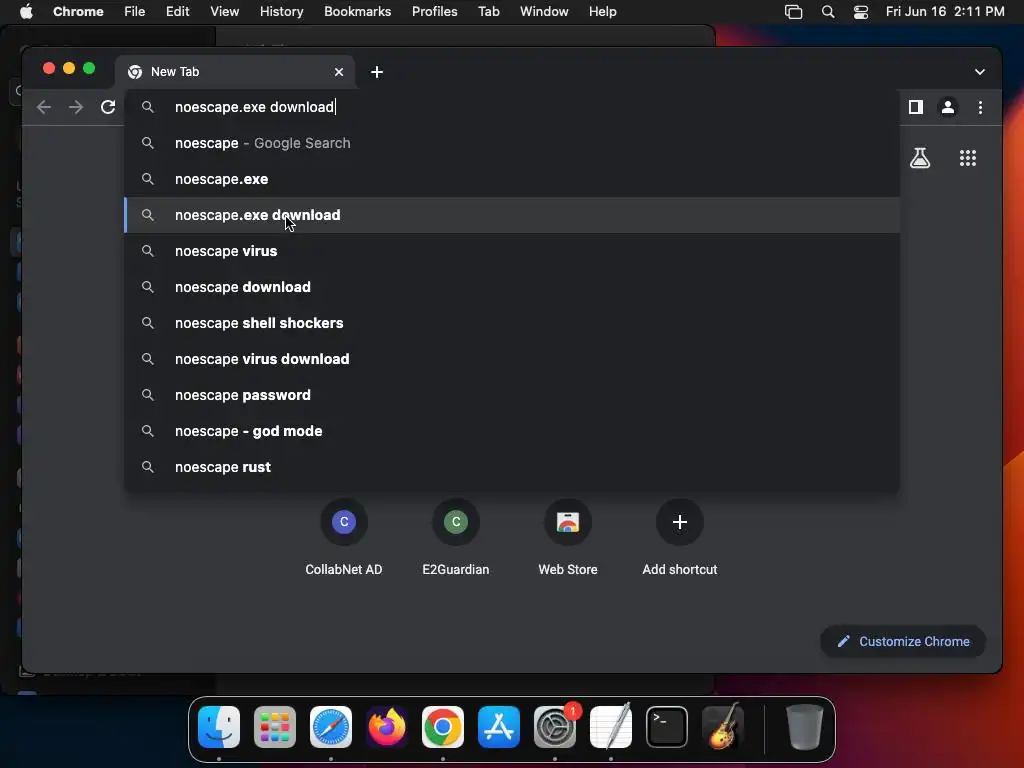Open the Web Store shortcut
This screenshot has height=768, width=1024.
coord(568,538)
